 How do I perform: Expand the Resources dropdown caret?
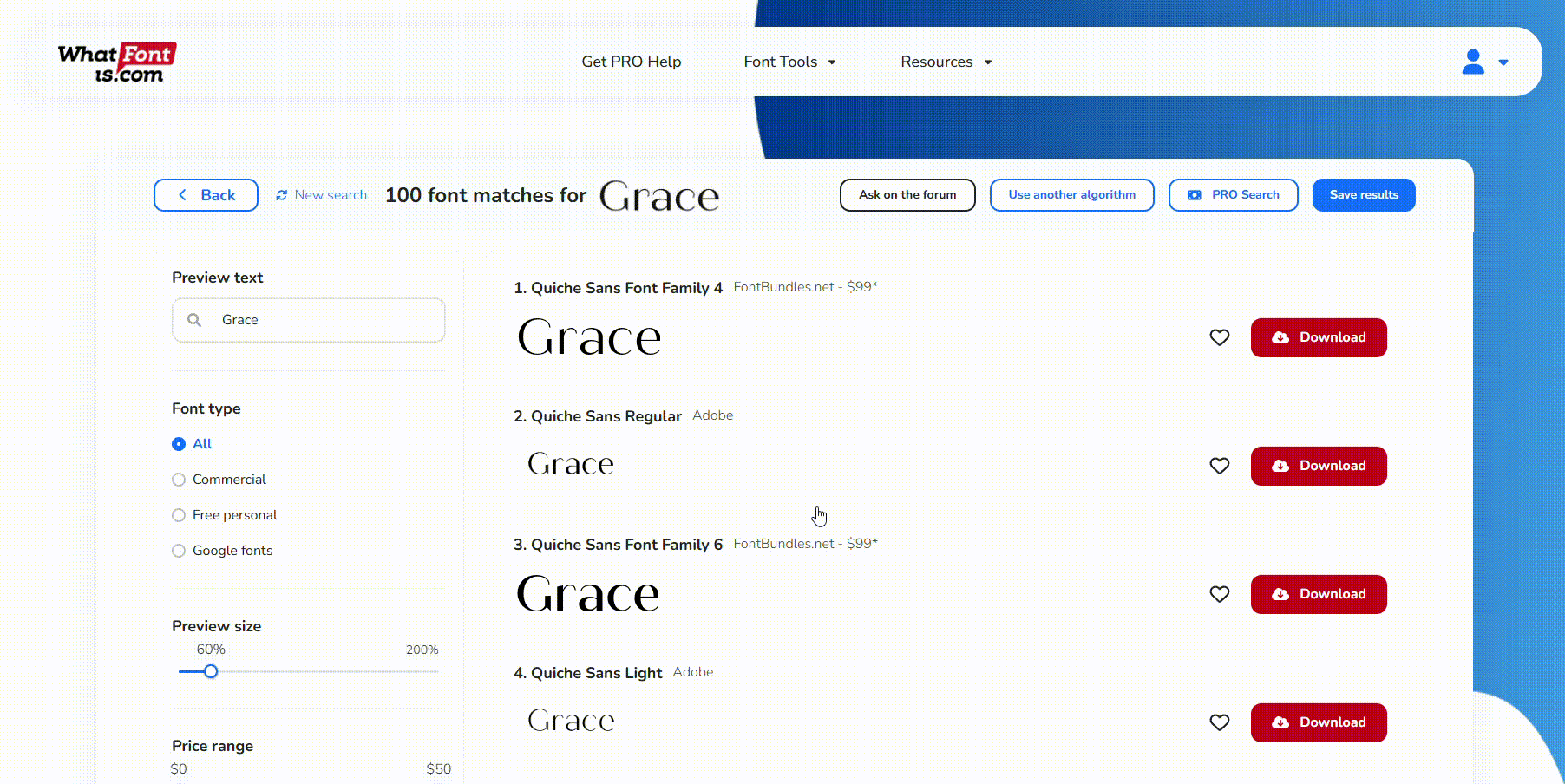pyautogui.click(x=988, y=62)
